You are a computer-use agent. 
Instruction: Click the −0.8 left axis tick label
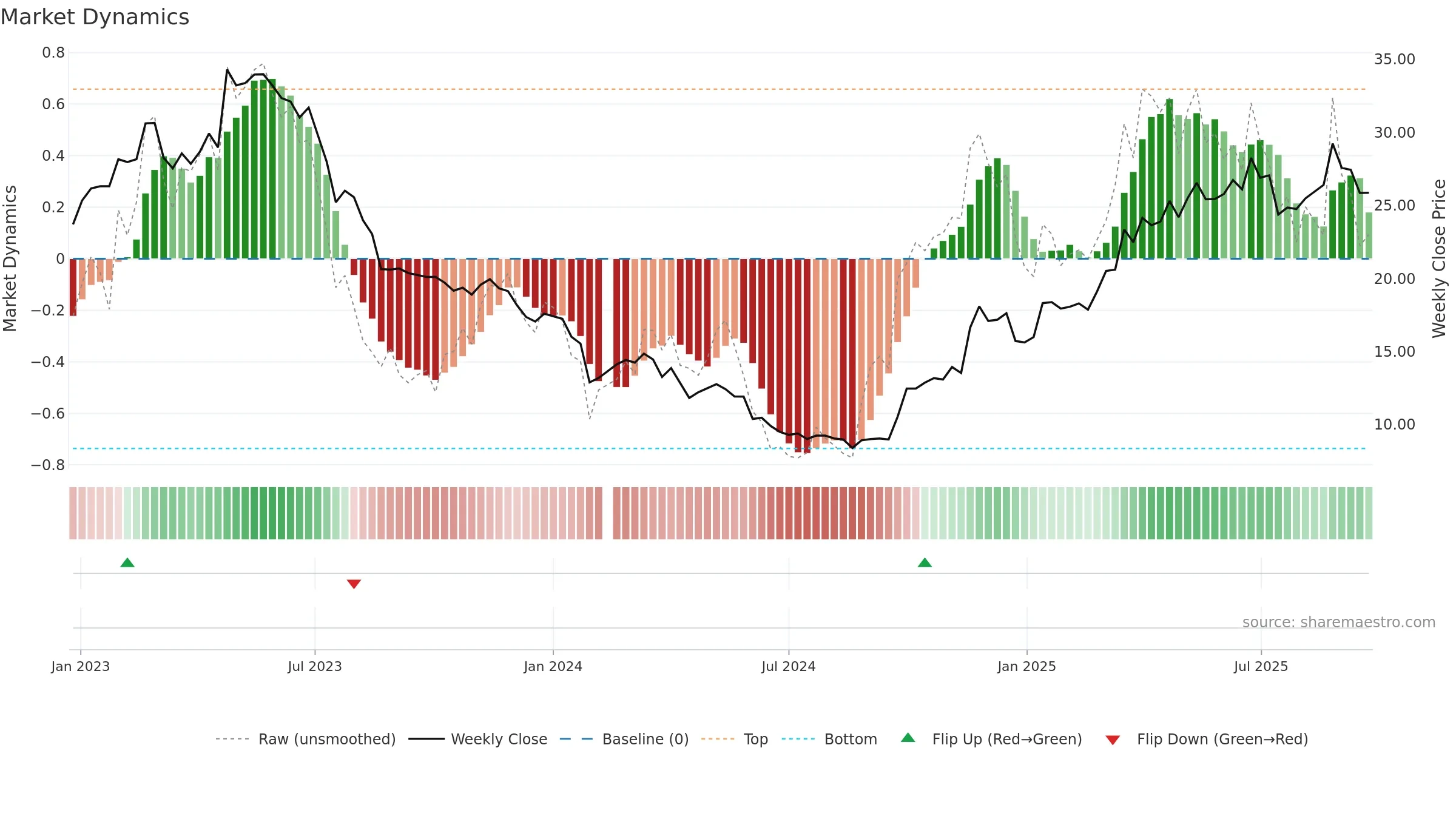(x=48, y=465)
